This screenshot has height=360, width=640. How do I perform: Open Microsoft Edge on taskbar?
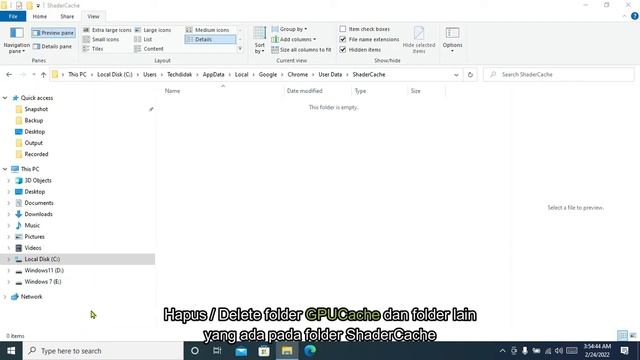pyautogui.click(x=310, y=351)
